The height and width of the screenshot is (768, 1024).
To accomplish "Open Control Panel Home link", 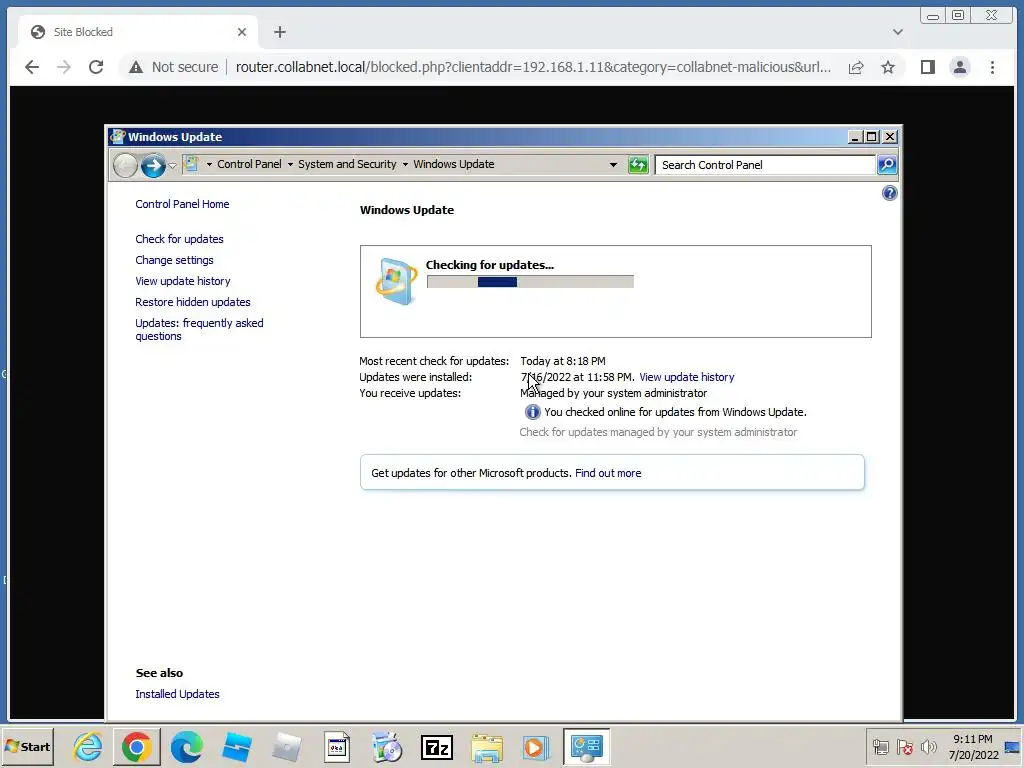I will [x=182, y=204].
